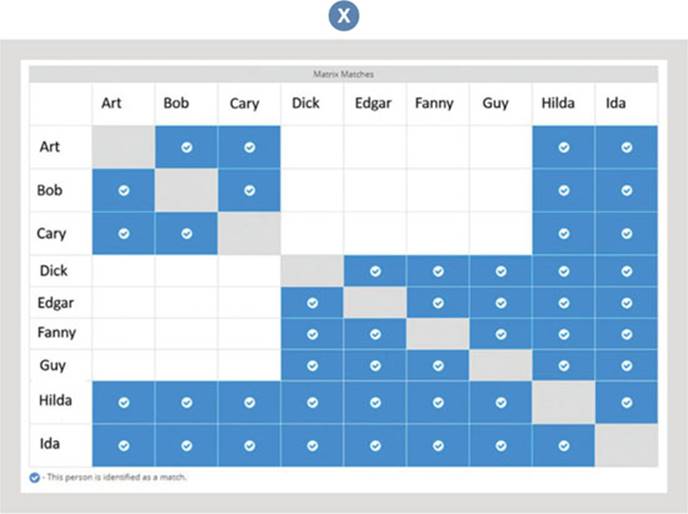Click the match checkmark for Hilda and Art
Screen dimensions: 688x514
(x=124, y=402)
